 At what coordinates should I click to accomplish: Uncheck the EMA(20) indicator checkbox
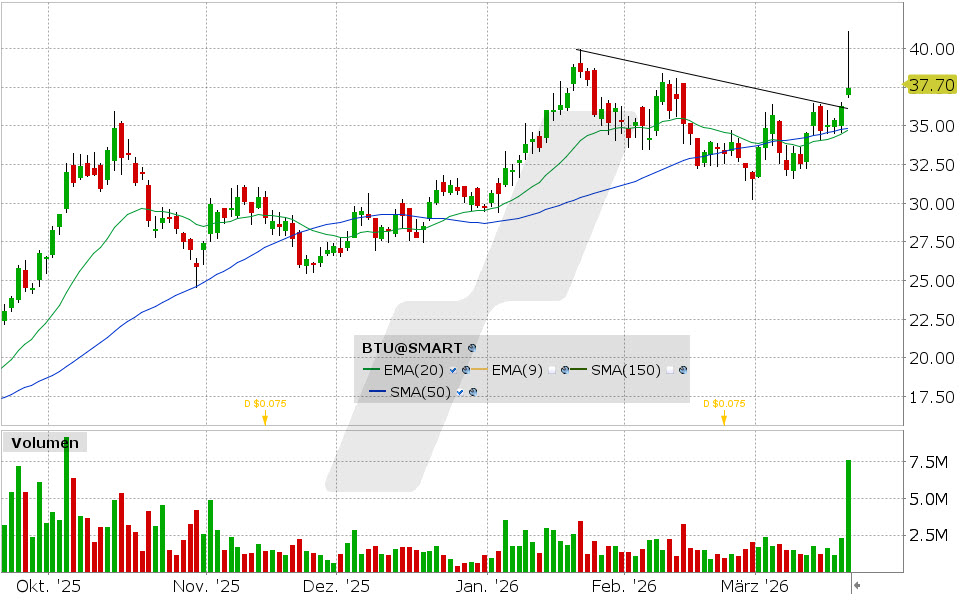[x=452, y=370]
